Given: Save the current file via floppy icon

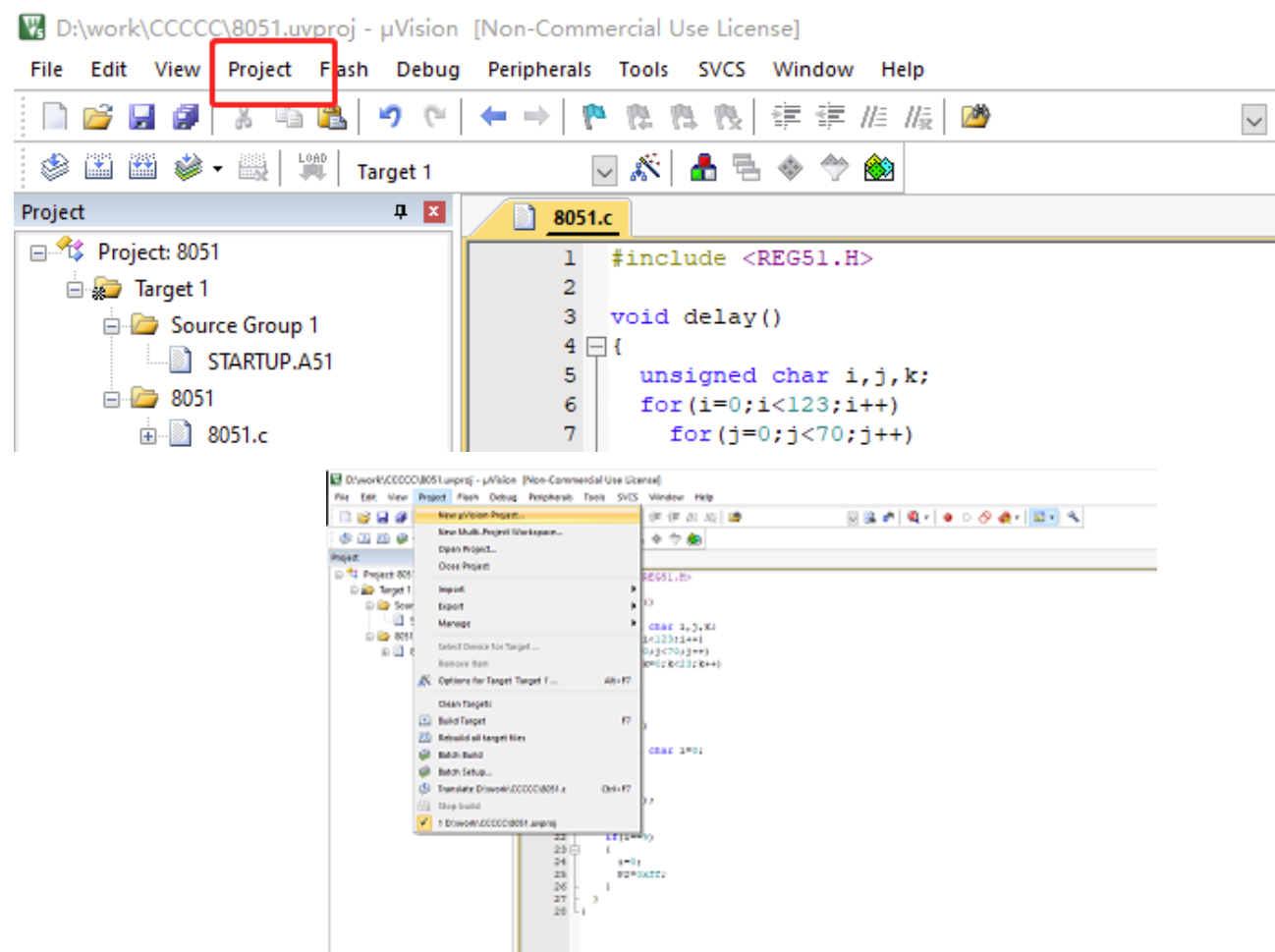Looking at the screenshot, I should coord(141,117).
